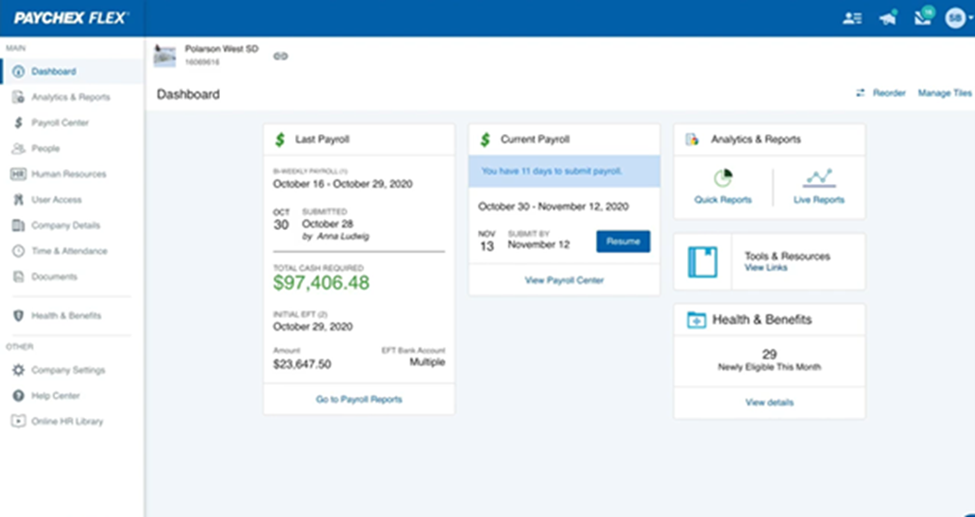Click the Analytics & Reports sidebar icon

click(x=19, y=97)
